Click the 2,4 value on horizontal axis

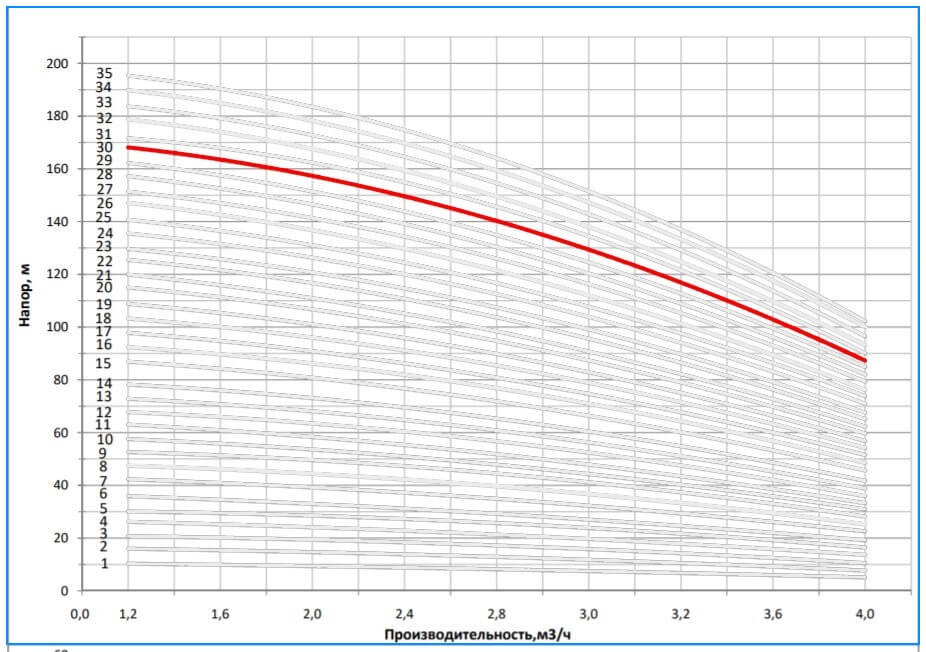click(x=404, y=612)
